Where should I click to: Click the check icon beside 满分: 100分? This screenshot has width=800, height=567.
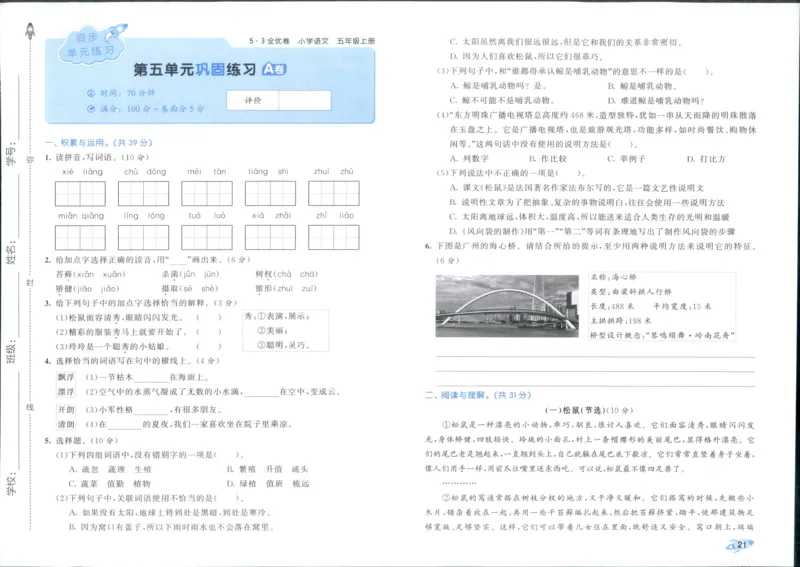[91, 109]
